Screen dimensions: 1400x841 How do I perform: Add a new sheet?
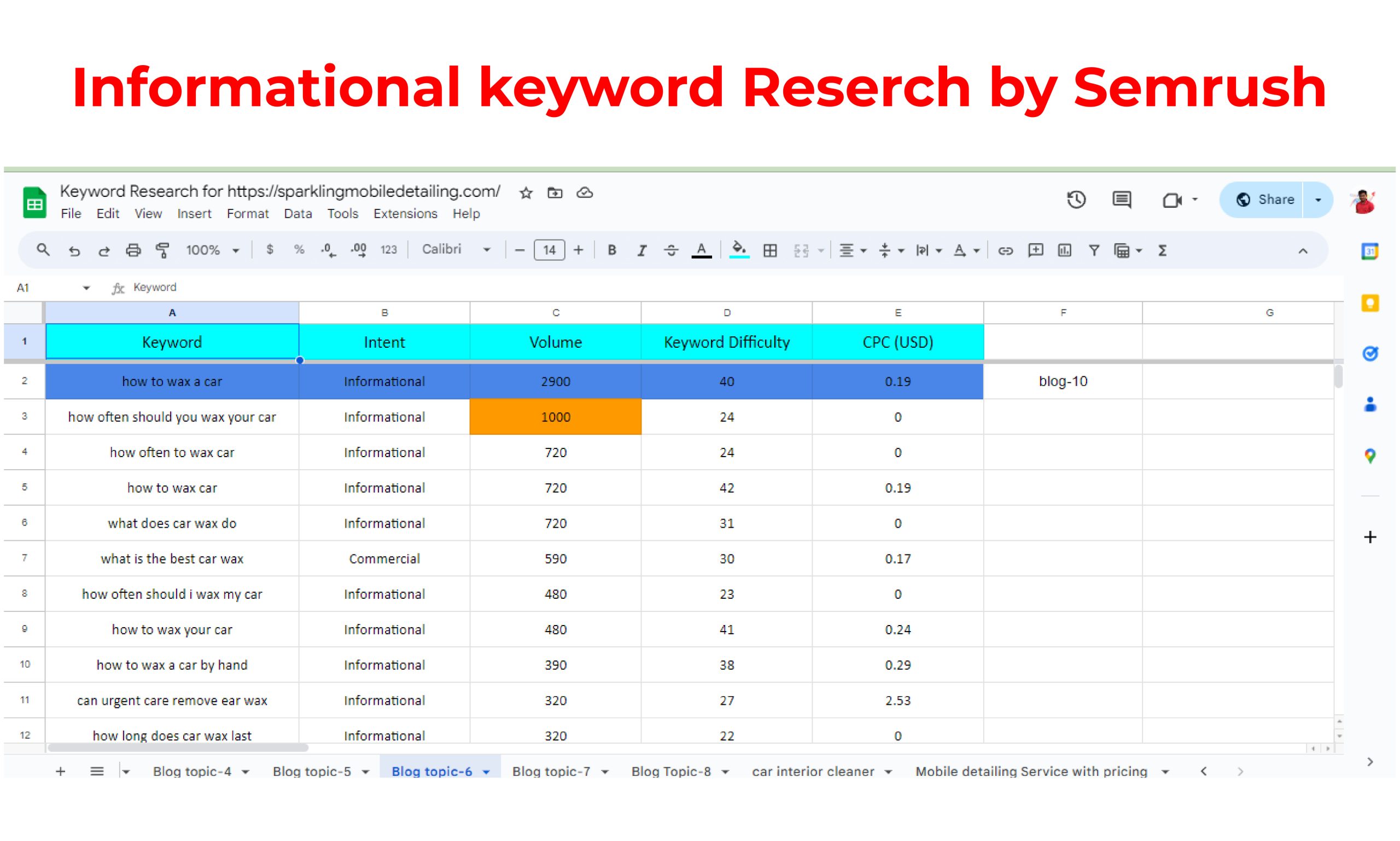pyautogui.click(x=60, y=772)
